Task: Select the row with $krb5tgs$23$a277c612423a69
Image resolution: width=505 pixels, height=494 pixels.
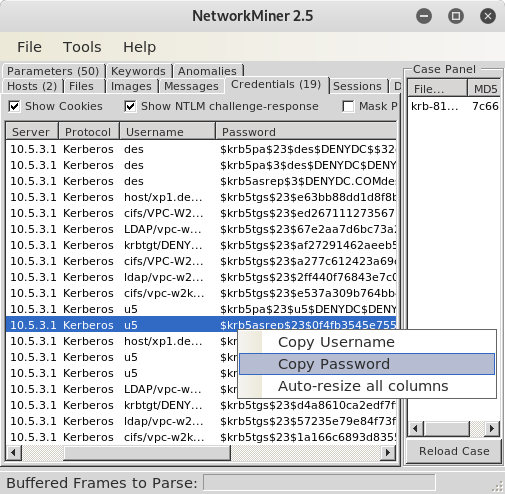Action: point(201,261)
